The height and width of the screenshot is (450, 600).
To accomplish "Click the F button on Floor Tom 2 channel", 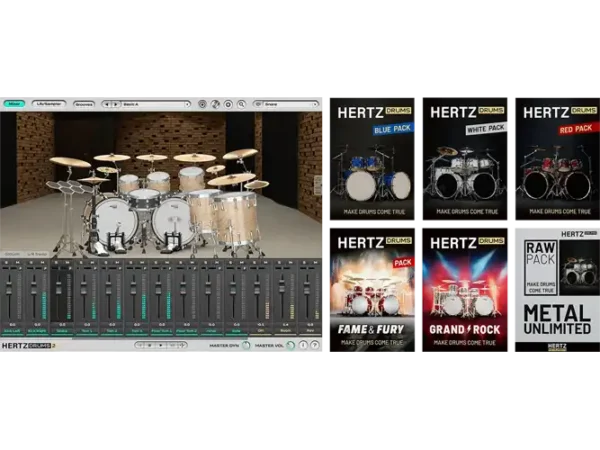I will 195,268.
